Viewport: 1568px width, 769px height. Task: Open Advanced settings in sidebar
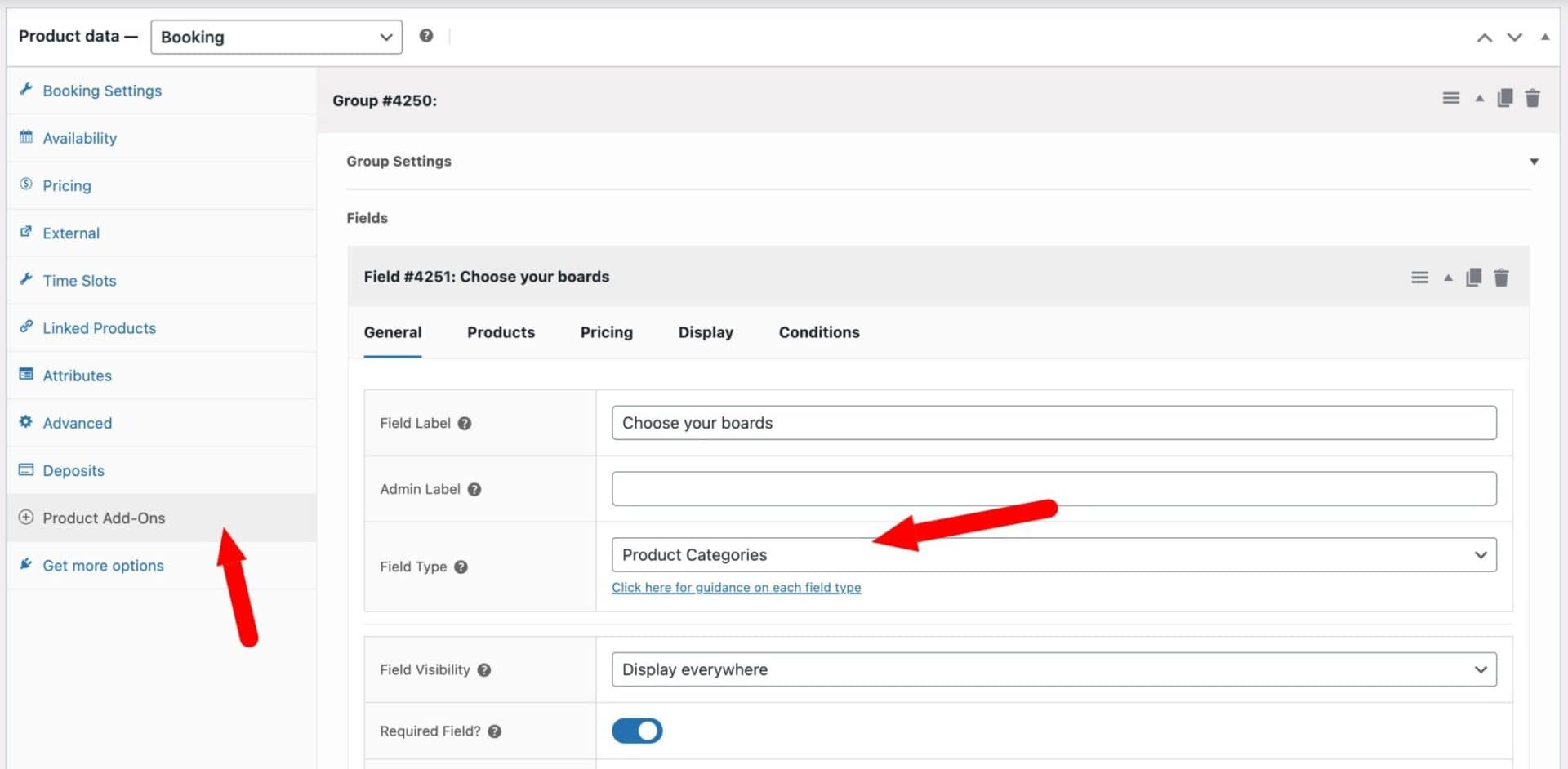pyautogui.click(x=162, y=423)
